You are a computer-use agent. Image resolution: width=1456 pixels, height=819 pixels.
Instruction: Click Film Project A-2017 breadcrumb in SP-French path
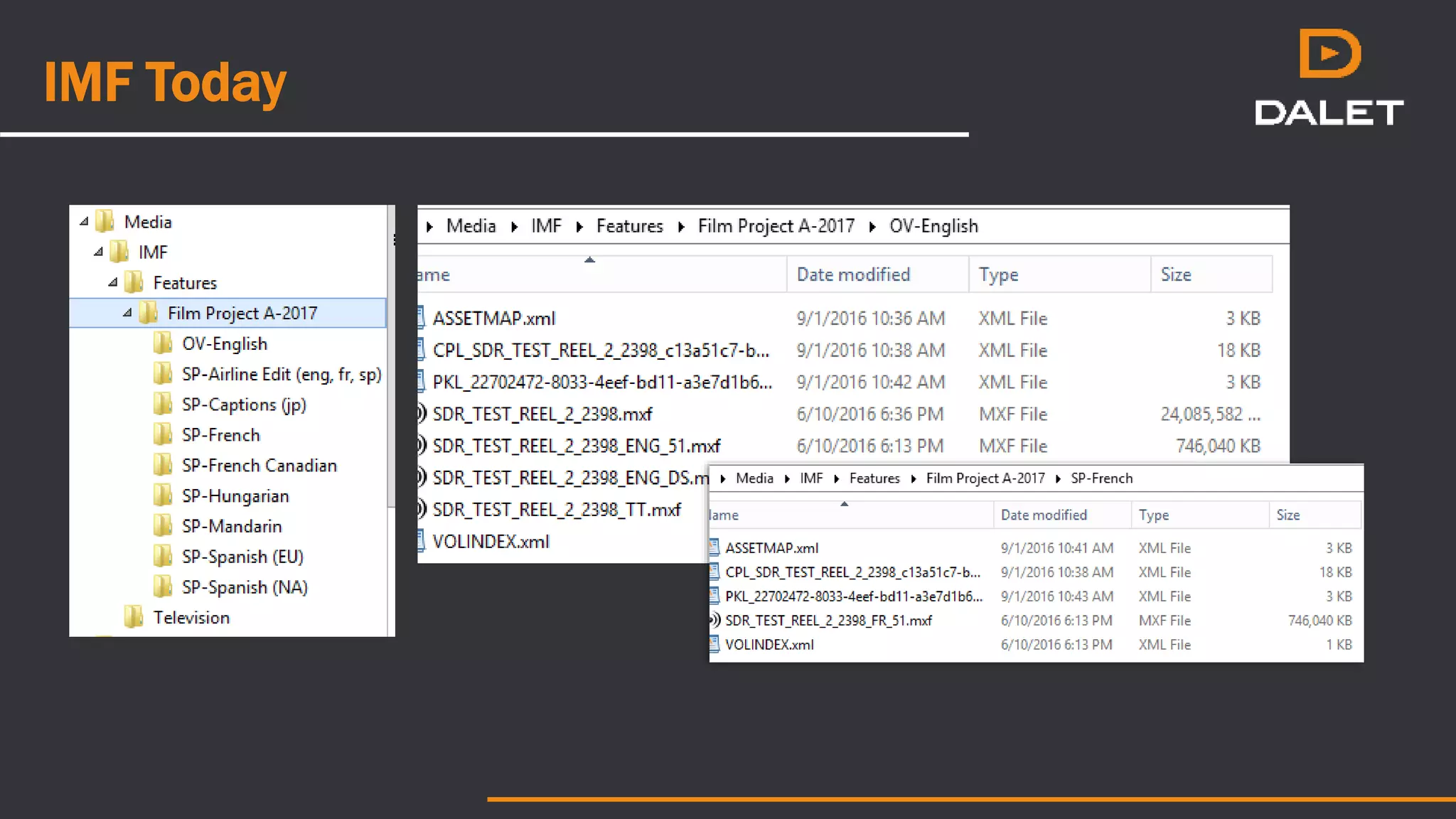985,478
